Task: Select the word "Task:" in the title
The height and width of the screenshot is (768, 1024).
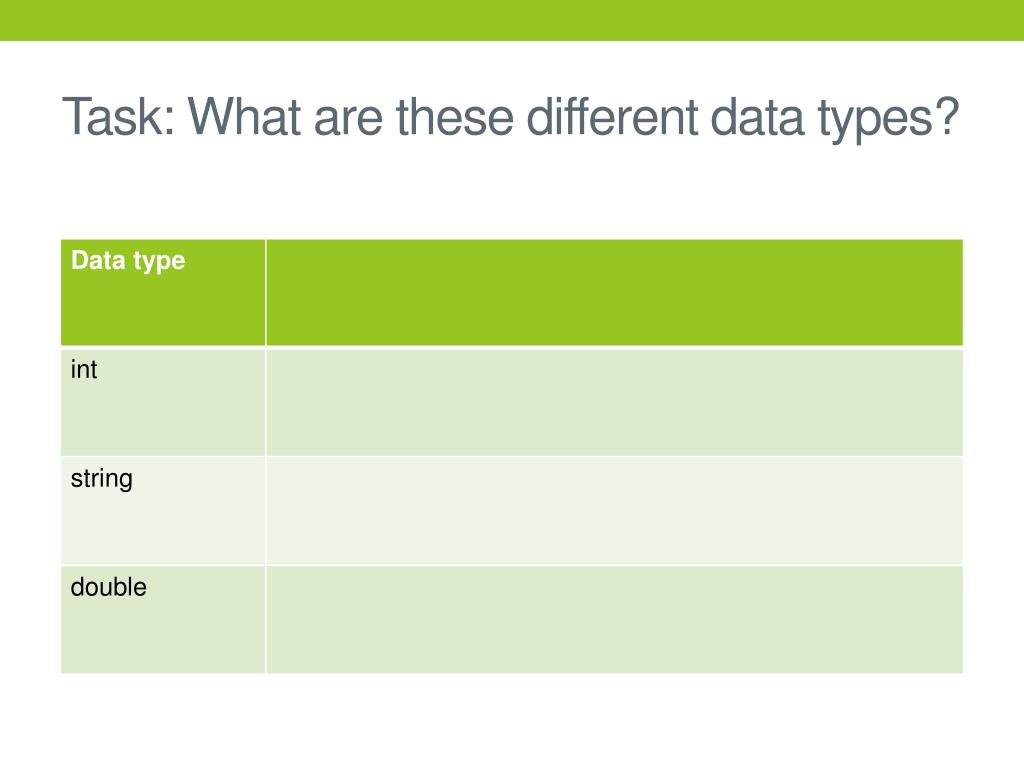Action: point(119,116)
